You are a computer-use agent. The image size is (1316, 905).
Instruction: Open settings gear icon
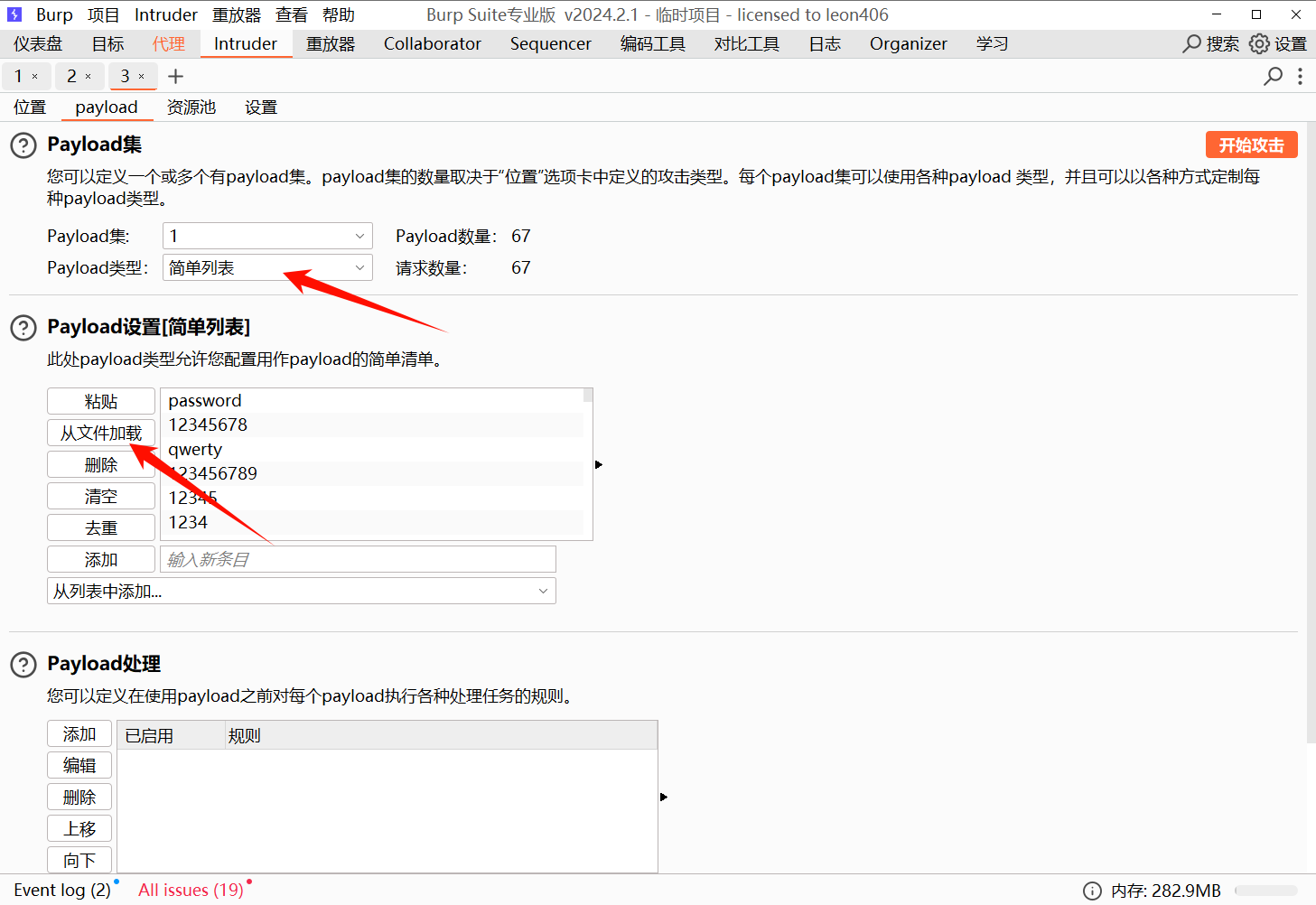pyautogui.click(x=1259, y=43)
